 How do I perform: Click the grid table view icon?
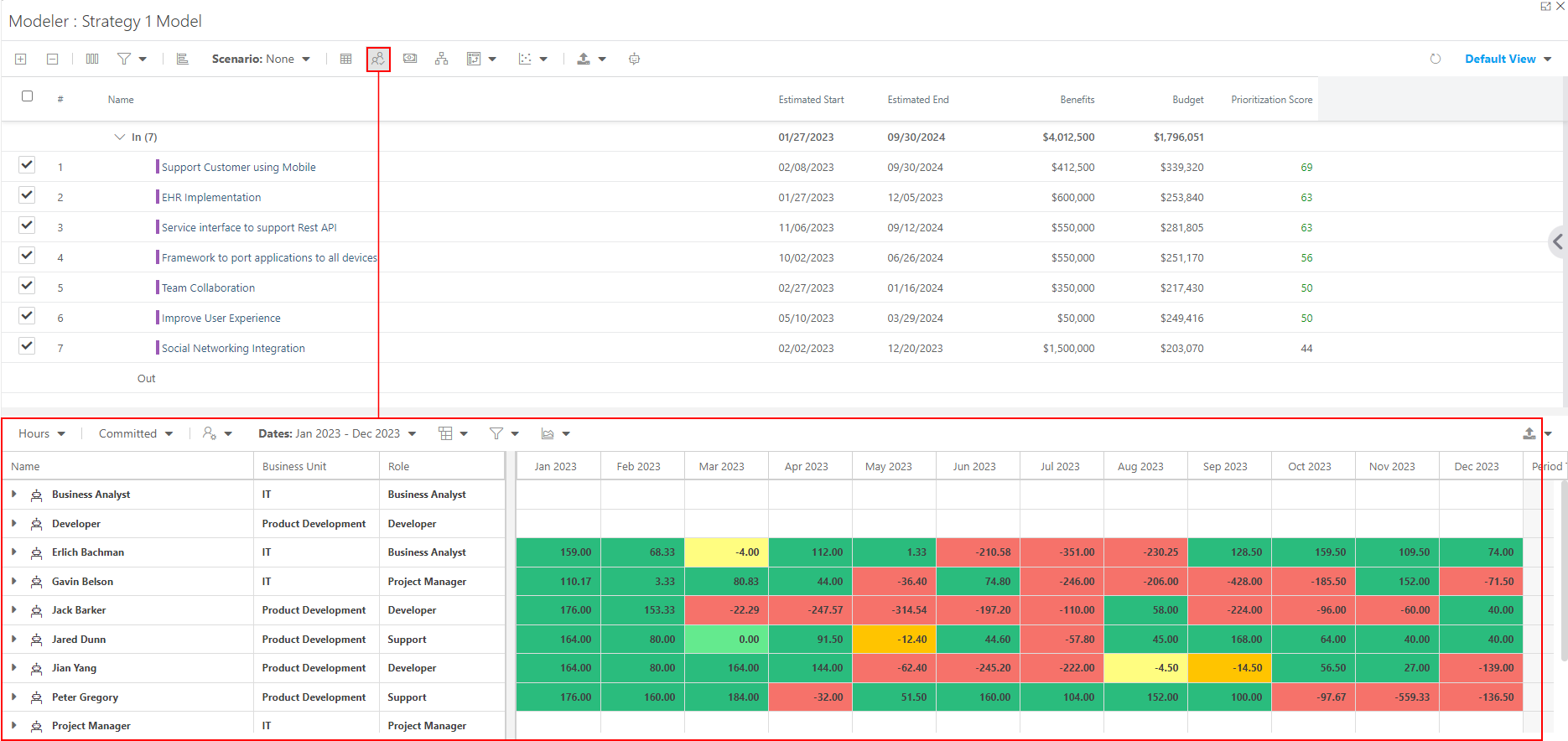click(345, 59)
